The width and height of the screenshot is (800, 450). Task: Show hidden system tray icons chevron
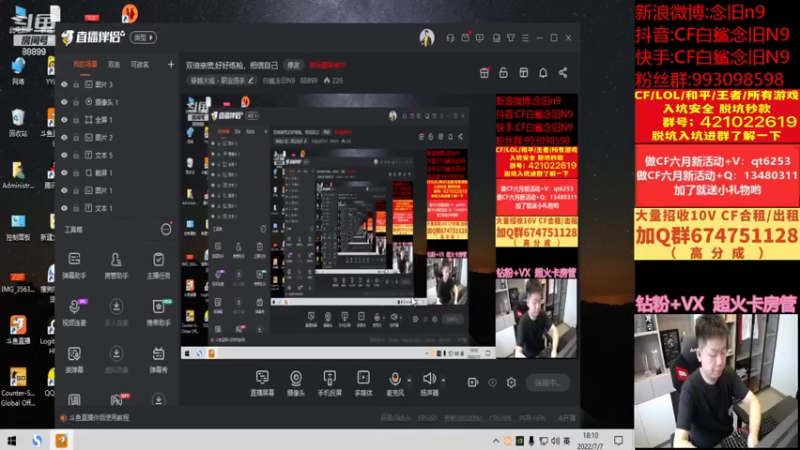[x=495, y=441]
